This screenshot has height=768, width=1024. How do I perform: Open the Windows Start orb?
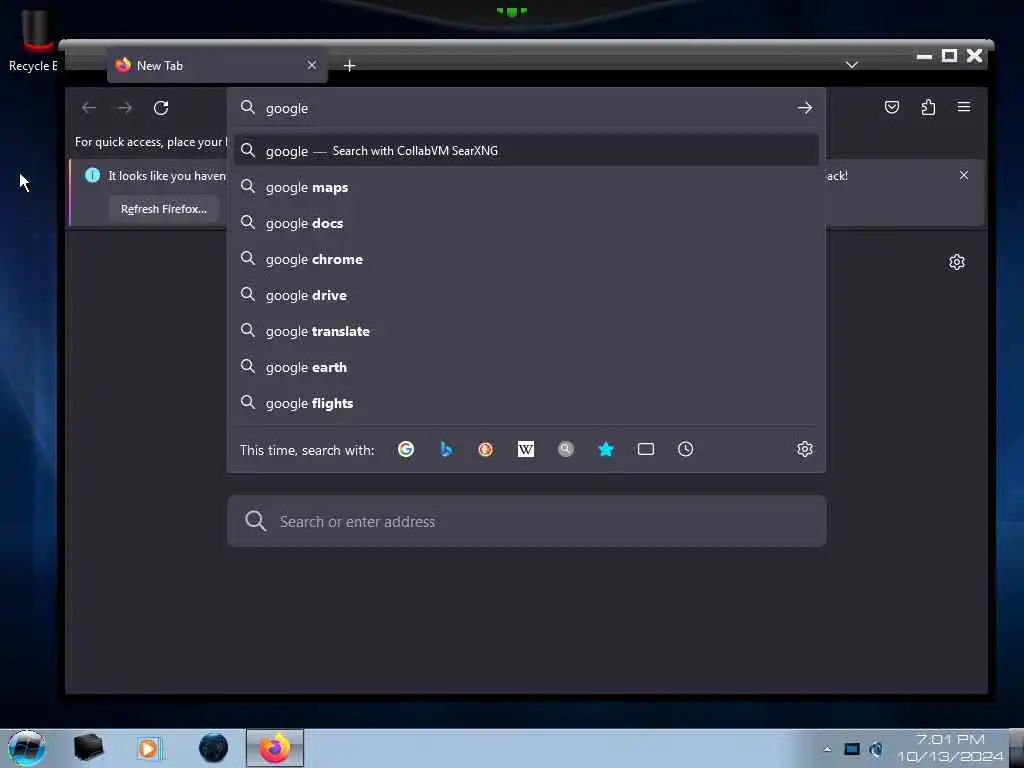click(x=26, y=748)
